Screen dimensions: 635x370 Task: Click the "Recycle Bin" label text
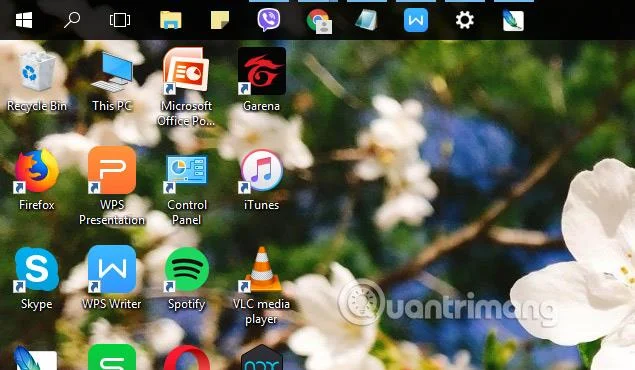pyautogui.click(x=37, y=106)
